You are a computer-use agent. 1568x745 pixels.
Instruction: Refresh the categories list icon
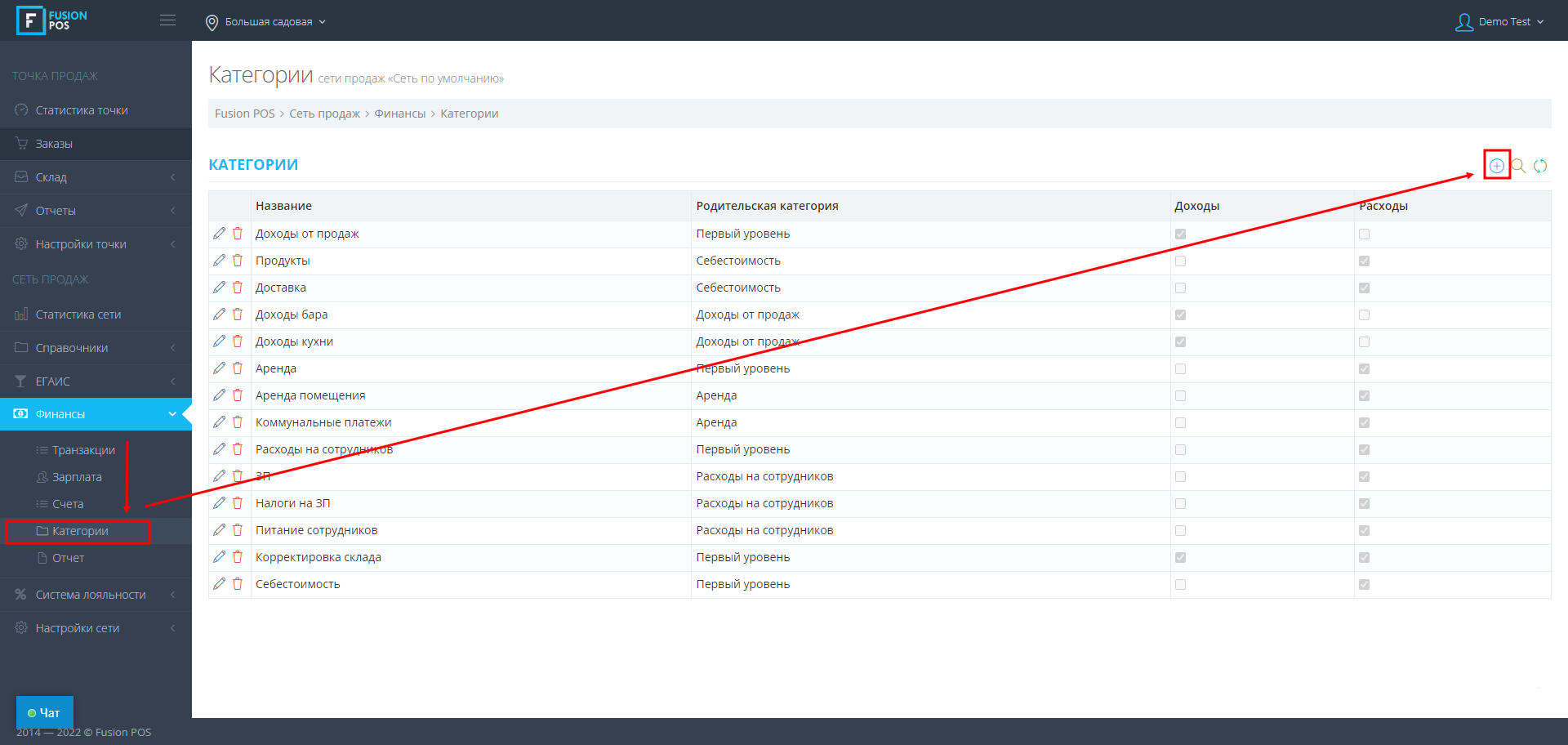tap(1540, 166)
